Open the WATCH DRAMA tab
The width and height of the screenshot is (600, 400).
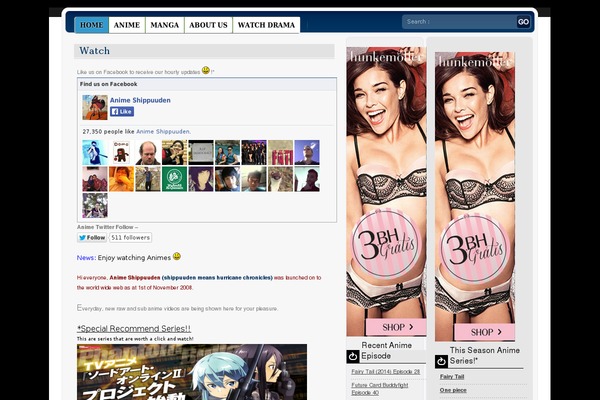click(x=266, y=25)
